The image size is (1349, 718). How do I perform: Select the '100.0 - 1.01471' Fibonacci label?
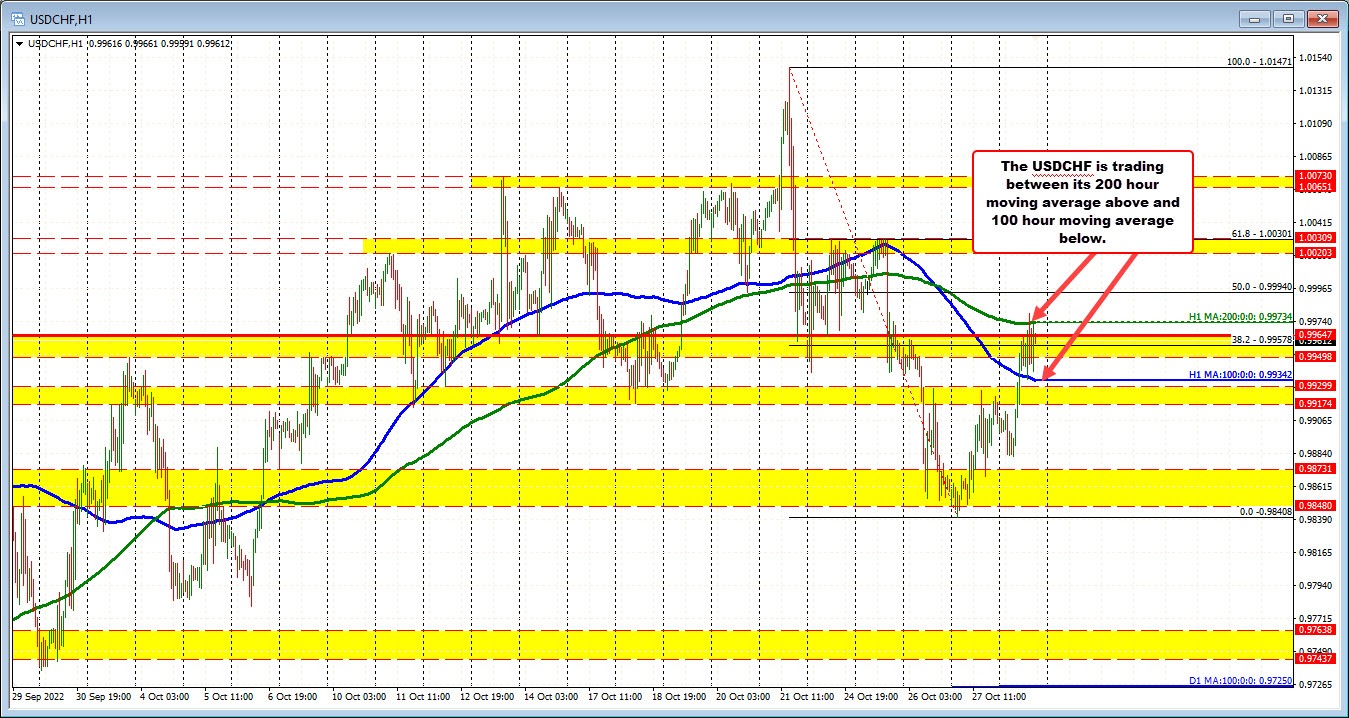(x=1260, y=61)
